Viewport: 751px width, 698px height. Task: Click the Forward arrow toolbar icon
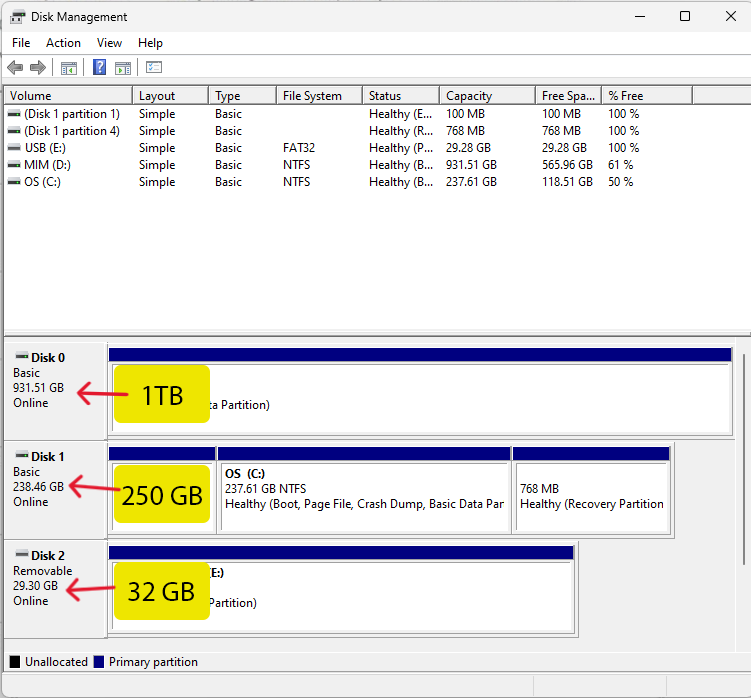(38, 68)
